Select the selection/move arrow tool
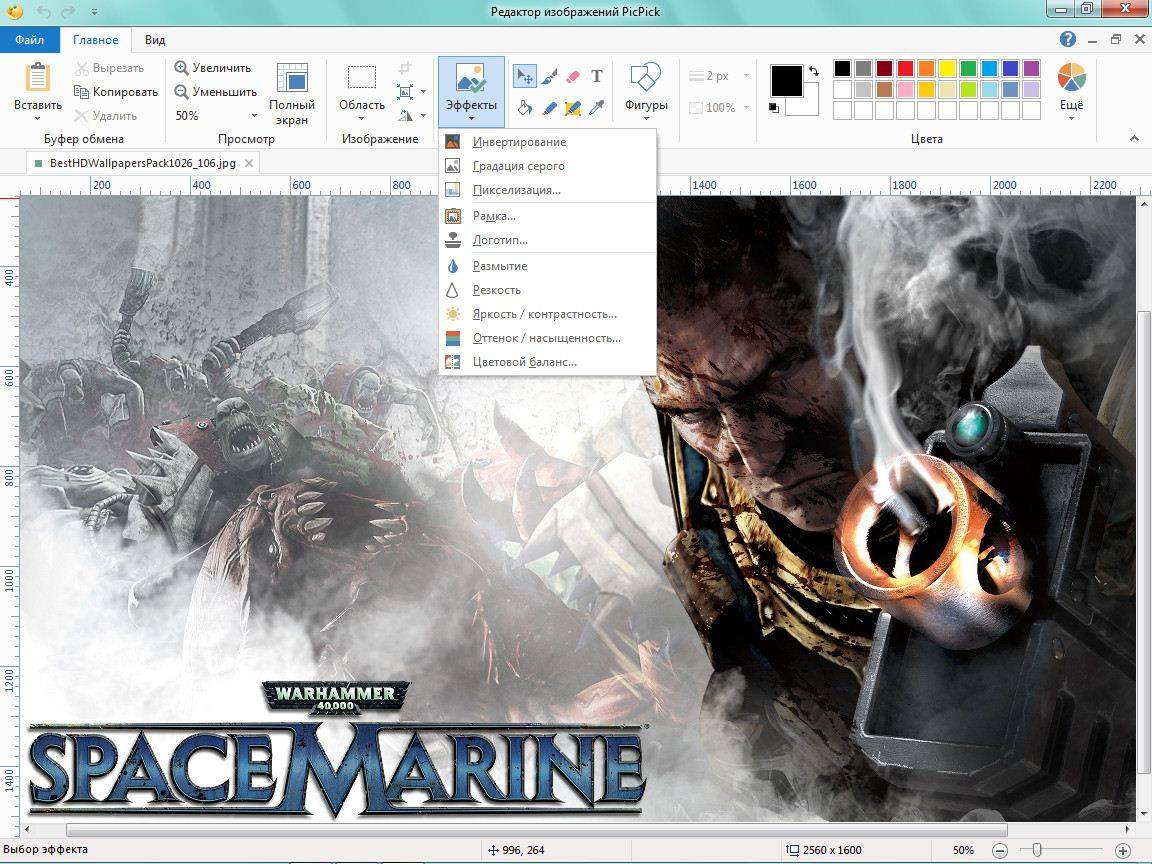 tap(525, 76)
